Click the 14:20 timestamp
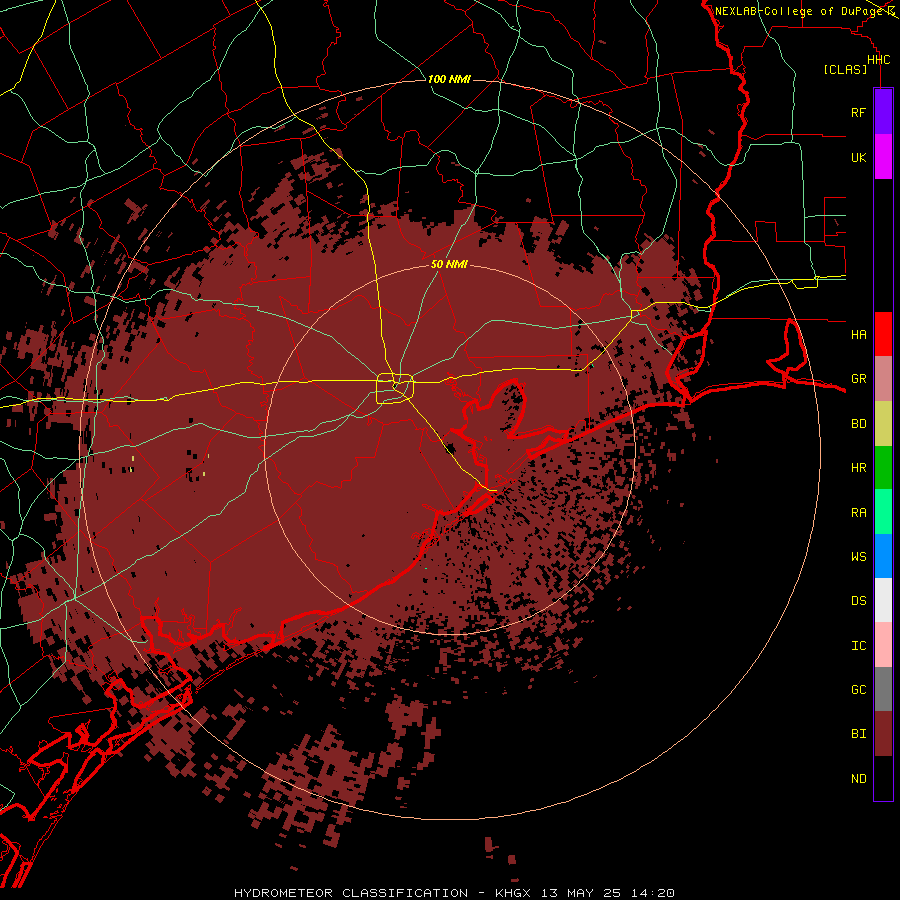 (651, 893)
